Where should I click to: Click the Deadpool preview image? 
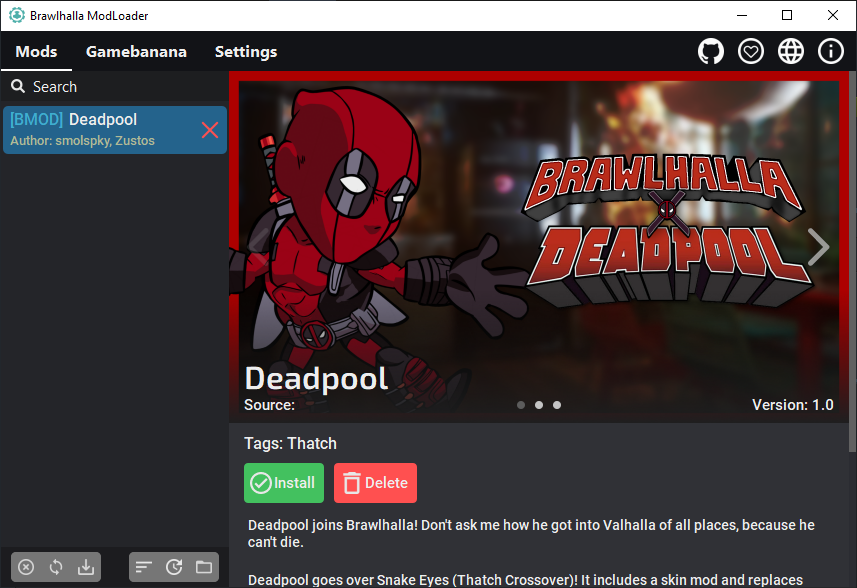pos(539,247)
